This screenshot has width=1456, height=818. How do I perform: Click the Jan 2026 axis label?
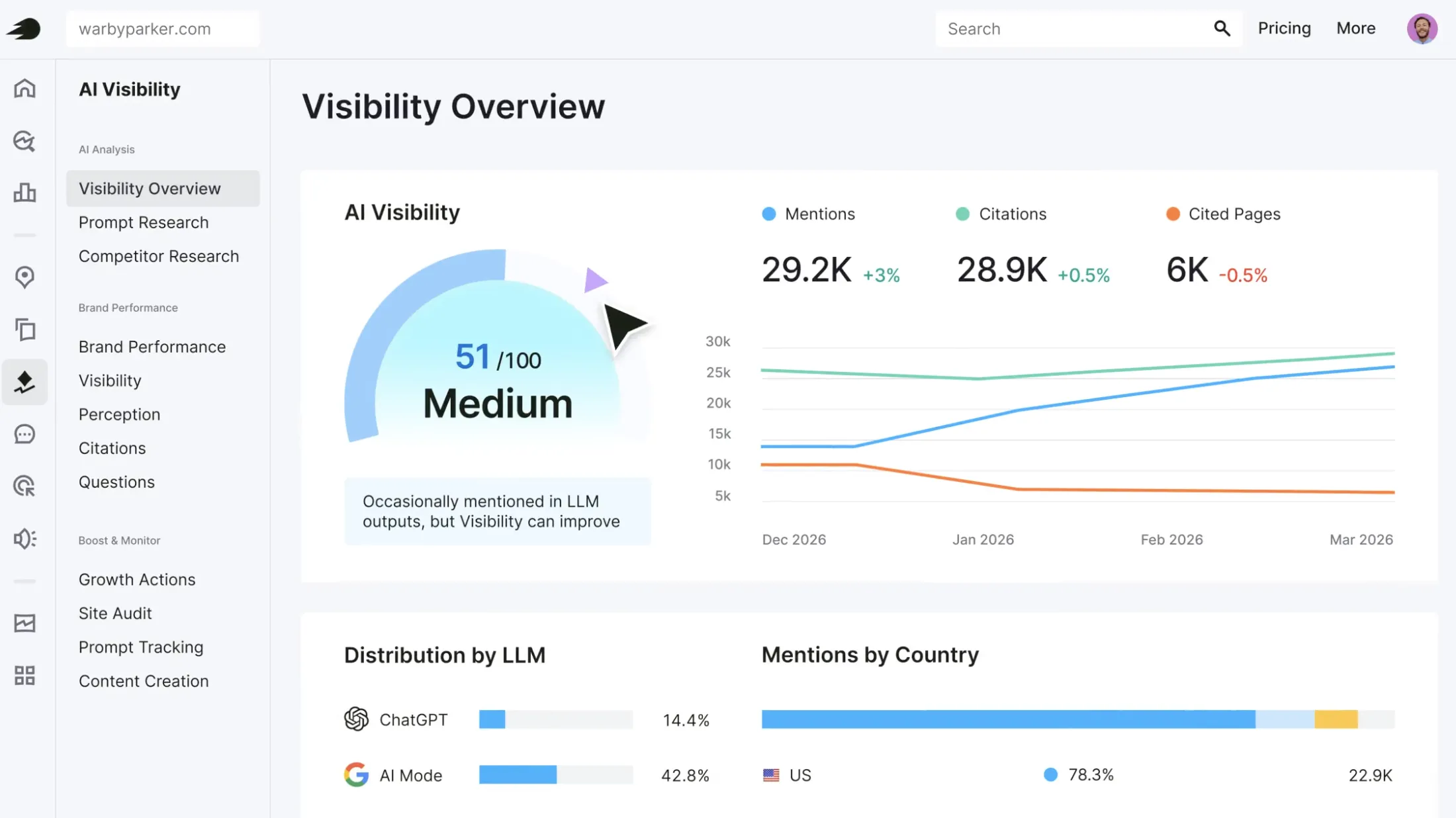(x=983, y=539)
